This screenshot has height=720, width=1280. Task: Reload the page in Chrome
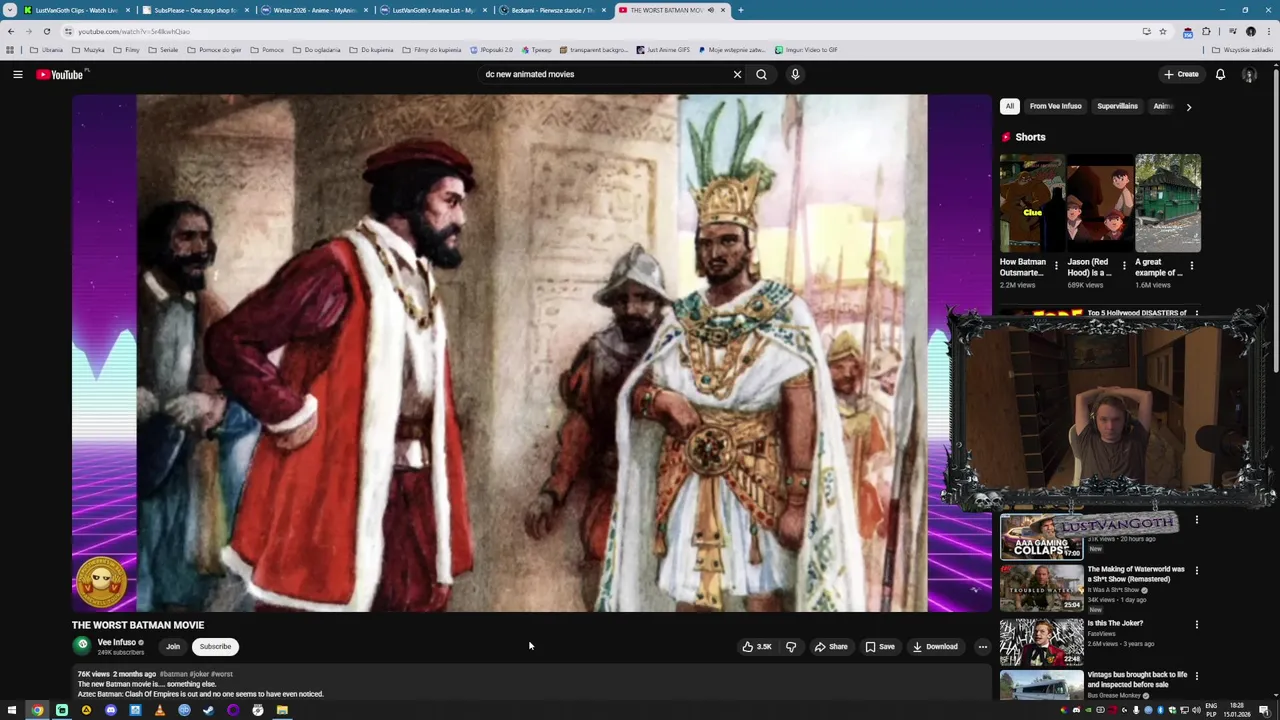pos(46,31)
